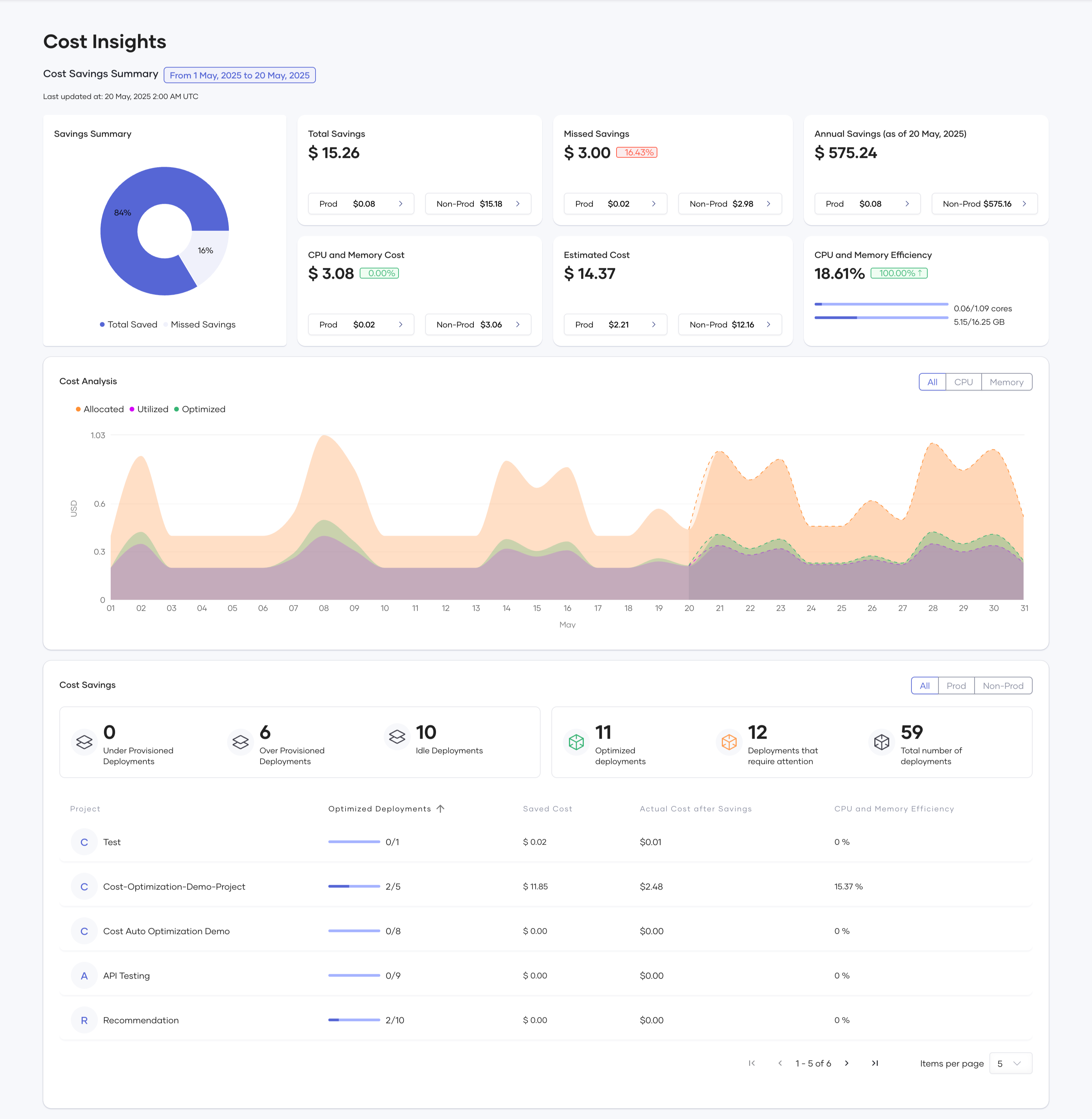Click the Deployments that require attention icon
This screenshot has height=1119, width=1092.
[x=730, y=742]
